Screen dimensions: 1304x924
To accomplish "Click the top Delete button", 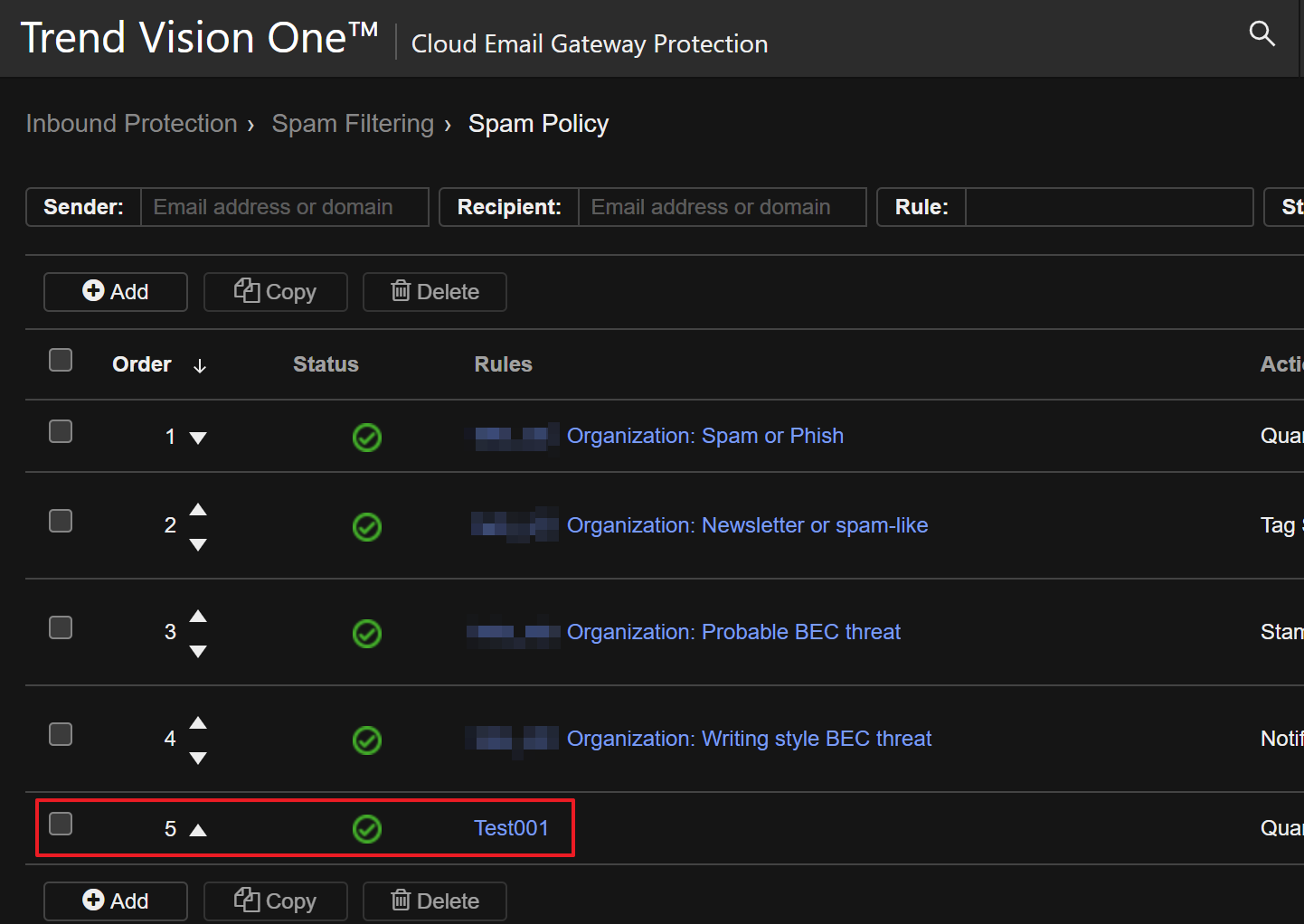I will [435, 292].
